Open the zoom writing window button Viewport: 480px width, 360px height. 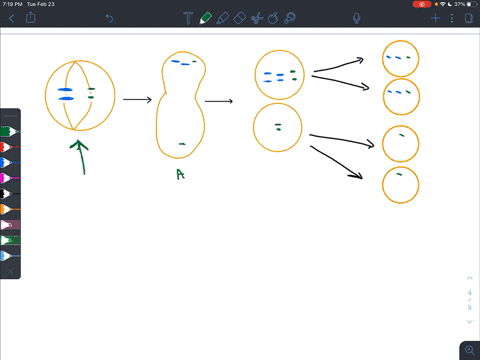click(x=470, y=350)
